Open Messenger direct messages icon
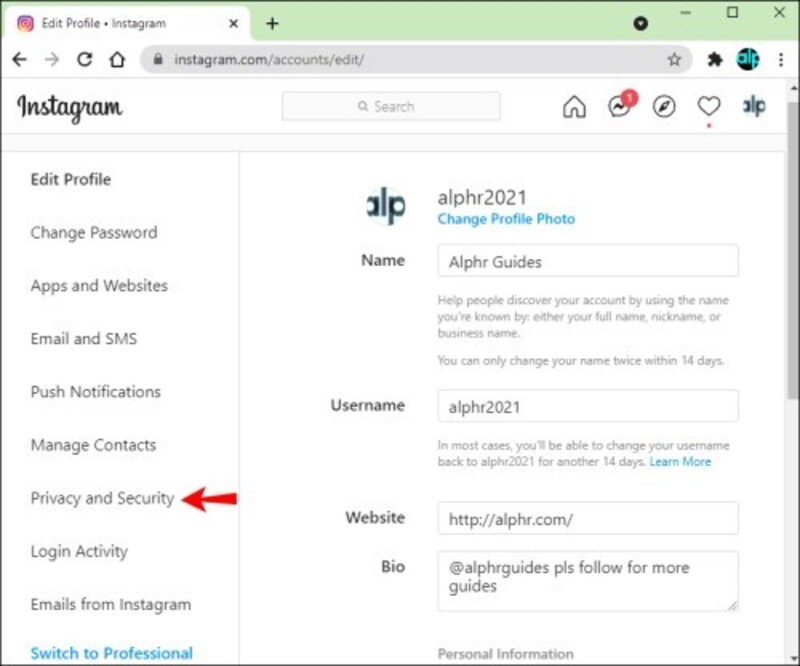 (x=621, y=105)
